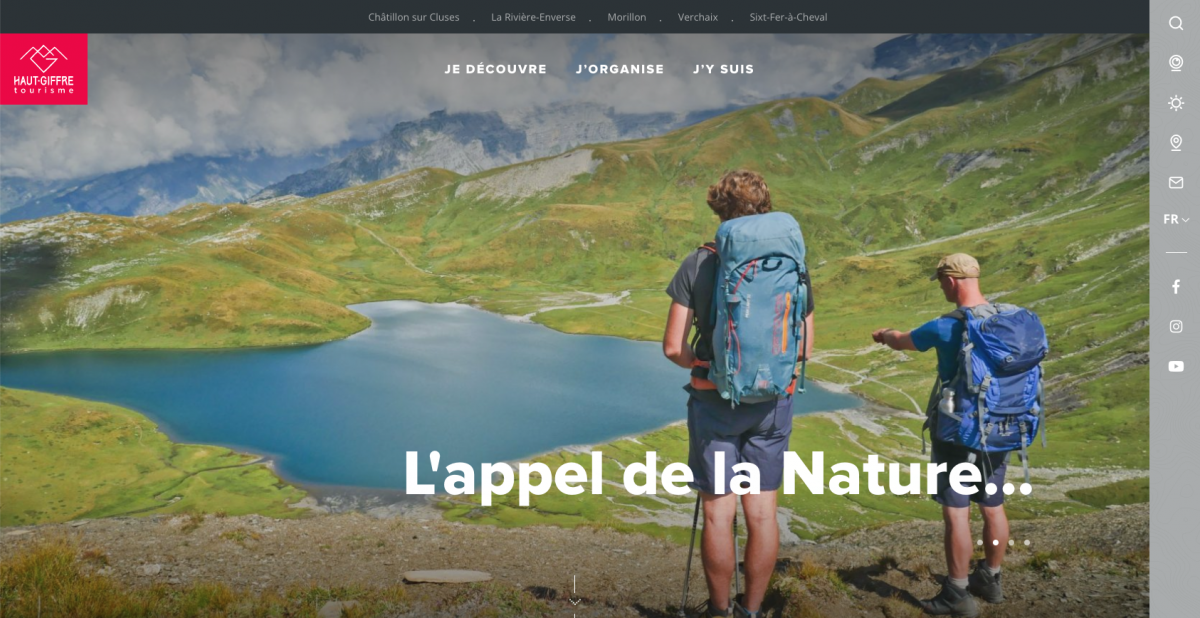Go to the Haut-Giffre tourisme logo home
Image resolution: width=1200 pixels, height=618 pixels.
pos(44,69)
